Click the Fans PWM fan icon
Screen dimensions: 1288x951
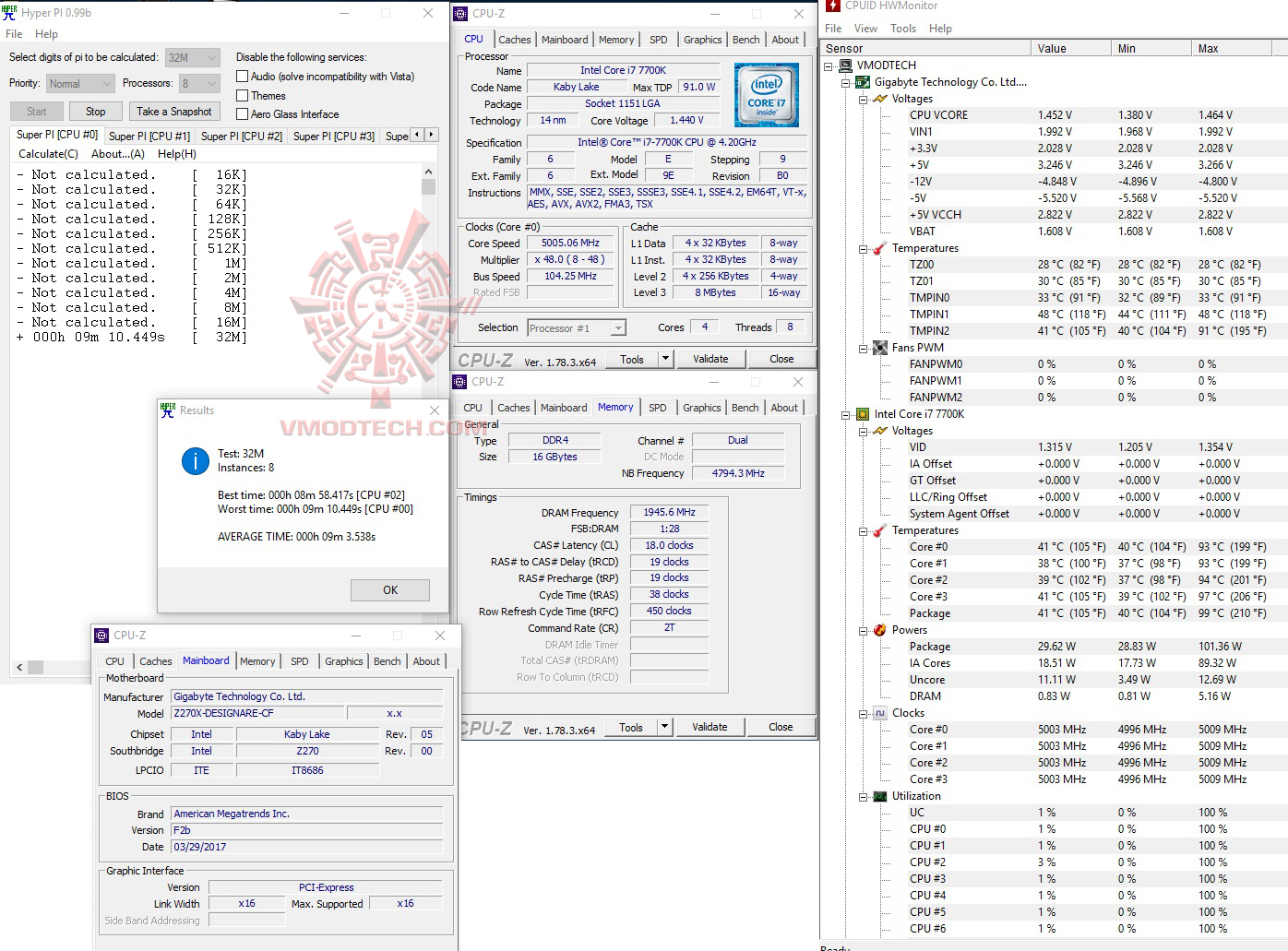pyautogui.click(x=880, y=348)
